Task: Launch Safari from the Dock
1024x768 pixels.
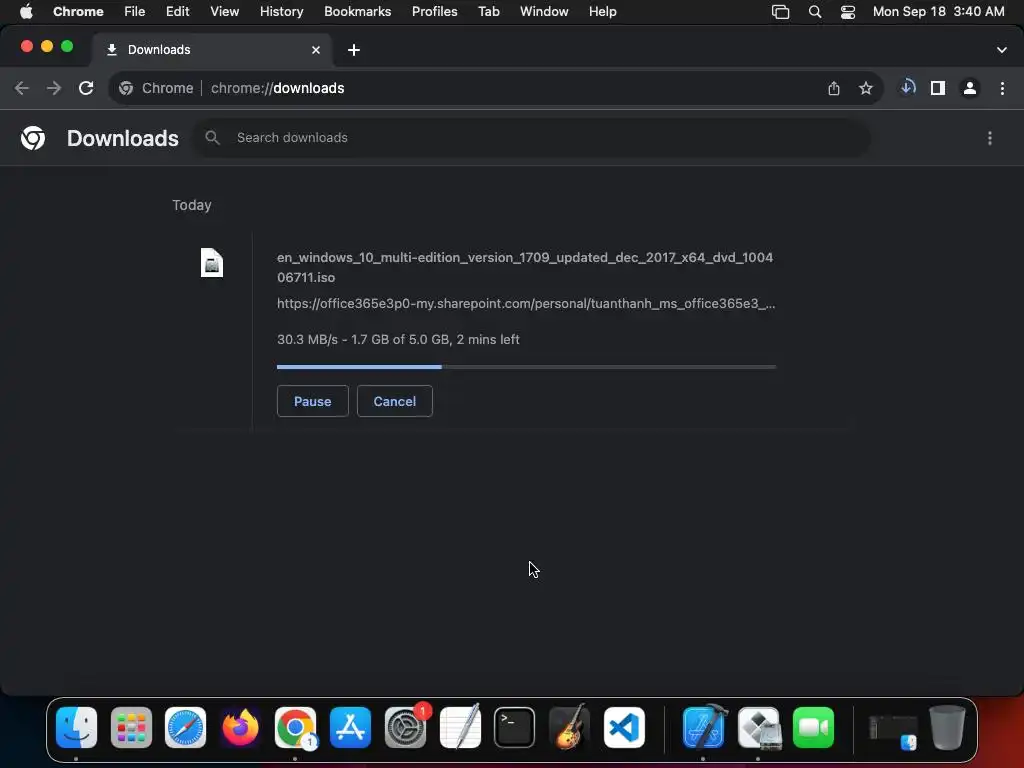Action: (185, 727)
